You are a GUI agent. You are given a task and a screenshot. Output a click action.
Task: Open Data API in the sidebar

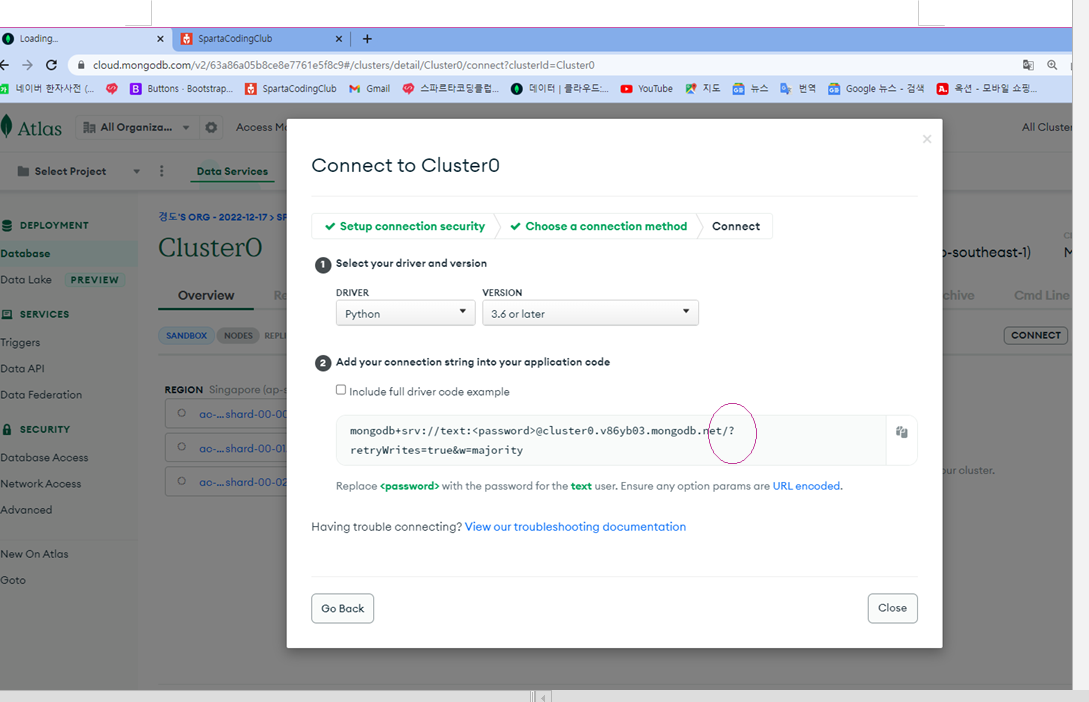click(22, 369)
